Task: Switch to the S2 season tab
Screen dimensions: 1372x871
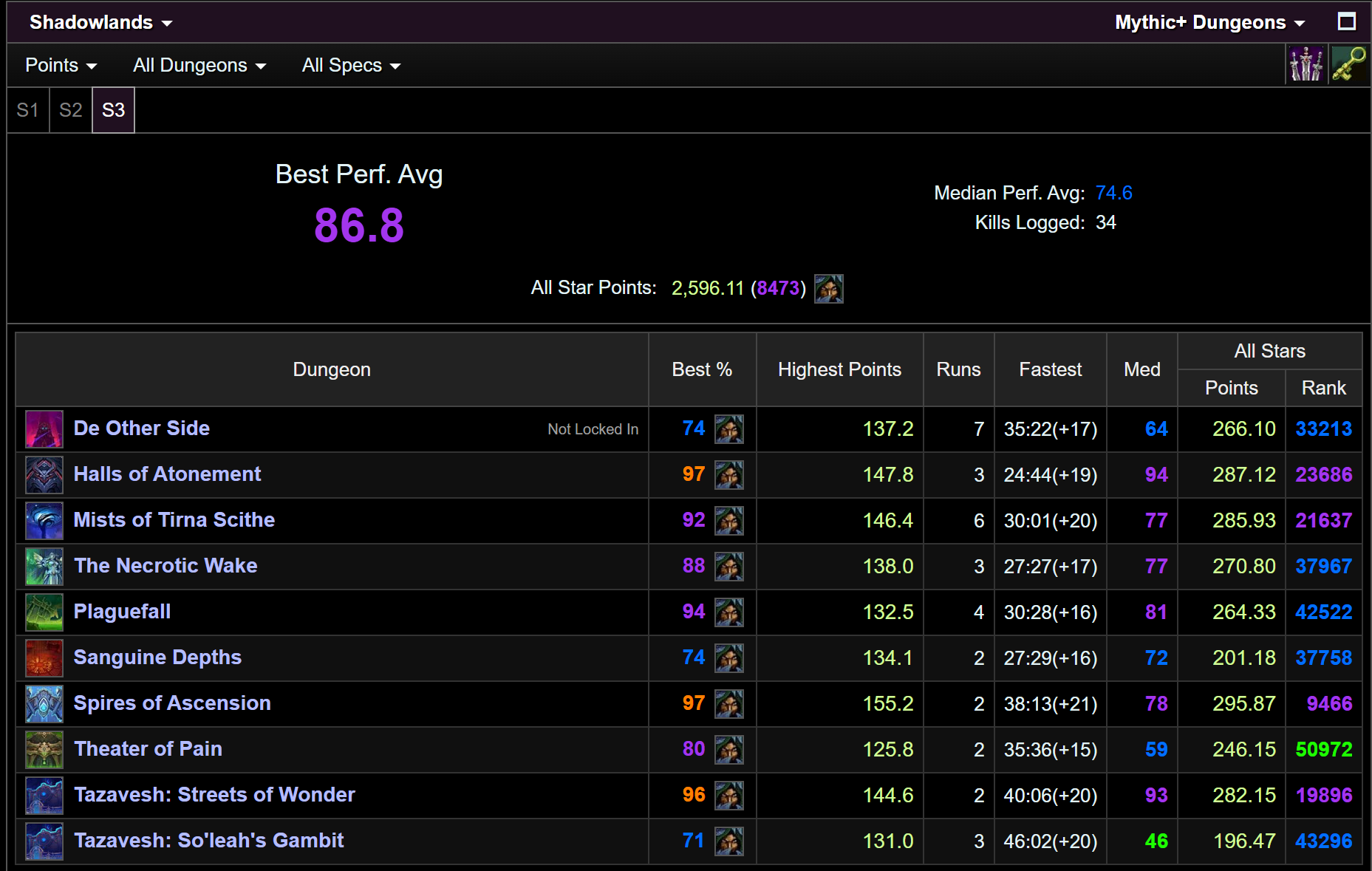Action: (x=71, y=110)
